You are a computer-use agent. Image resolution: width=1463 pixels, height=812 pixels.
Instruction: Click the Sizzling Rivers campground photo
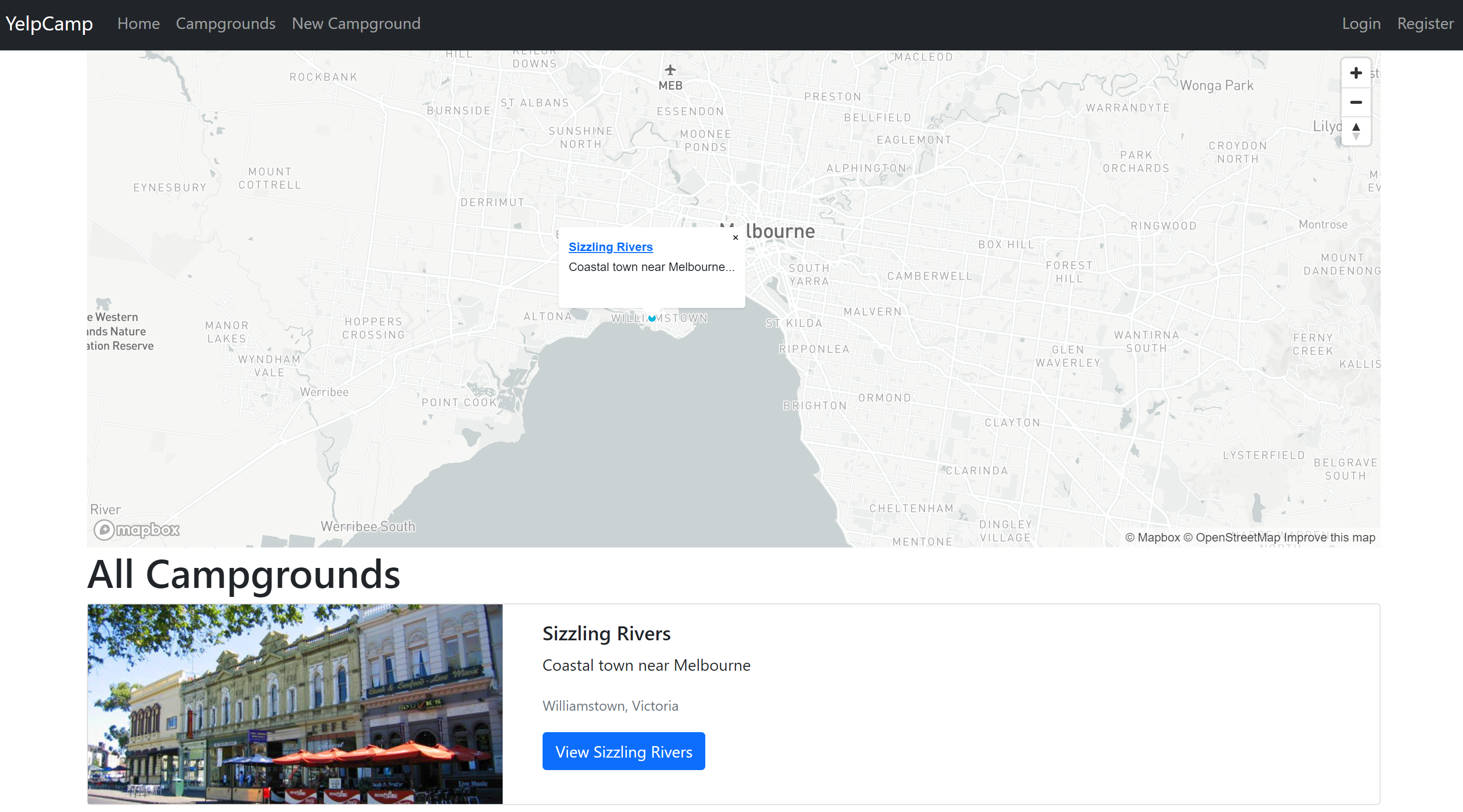click(295, 704)
